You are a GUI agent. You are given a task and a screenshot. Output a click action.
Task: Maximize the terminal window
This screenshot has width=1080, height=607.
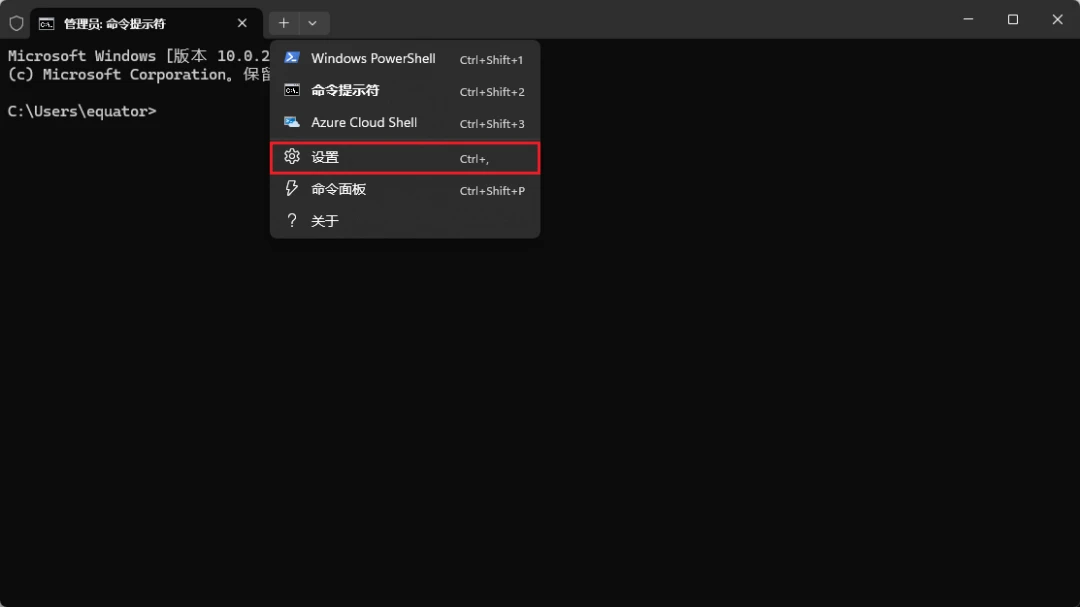(x=1012, y=19)
